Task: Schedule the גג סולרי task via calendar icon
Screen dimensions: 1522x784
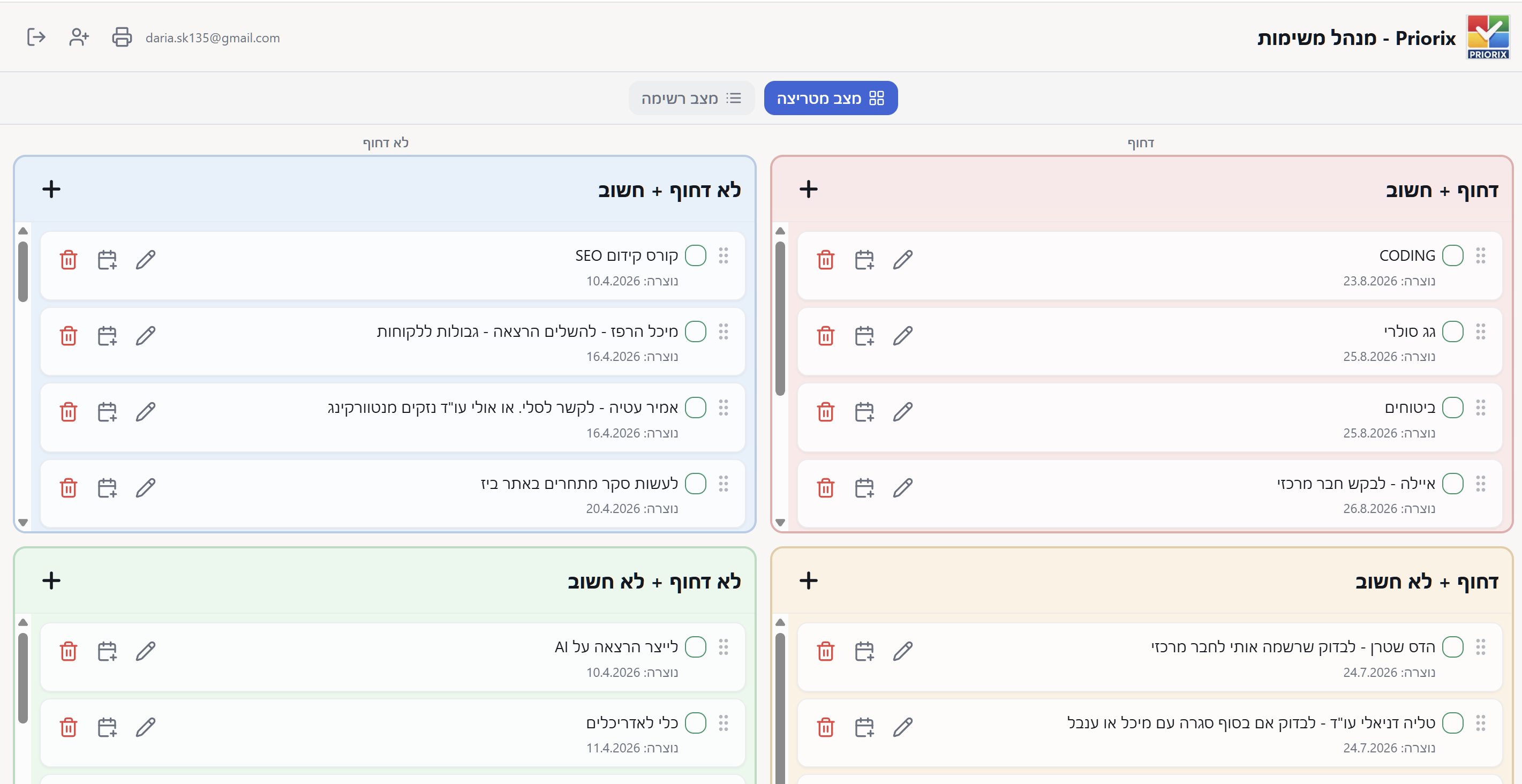Action: click(864, 336)
